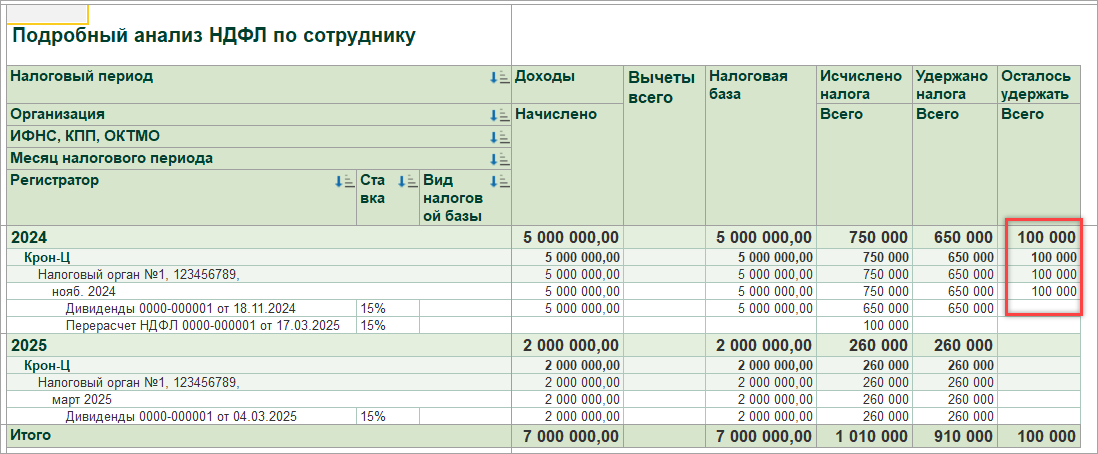Click sort icon beside Вид налоговой базы
The width and height of the screenshot is (1098, 454).
click(x=499, y=181)
